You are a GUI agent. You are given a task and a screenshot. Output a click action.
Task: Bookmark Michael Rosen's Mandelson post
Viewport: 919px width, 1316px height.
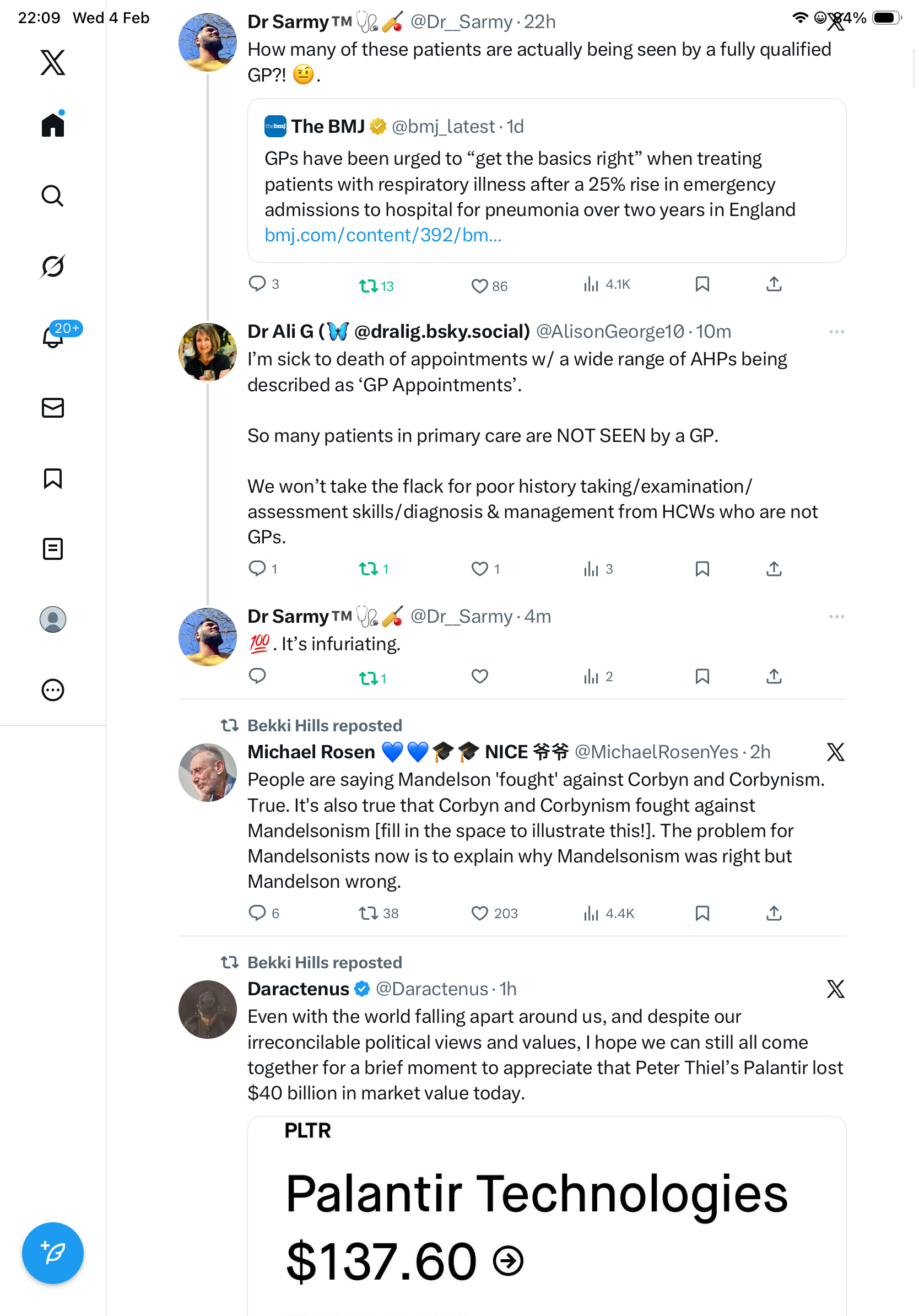click(702, 913)
